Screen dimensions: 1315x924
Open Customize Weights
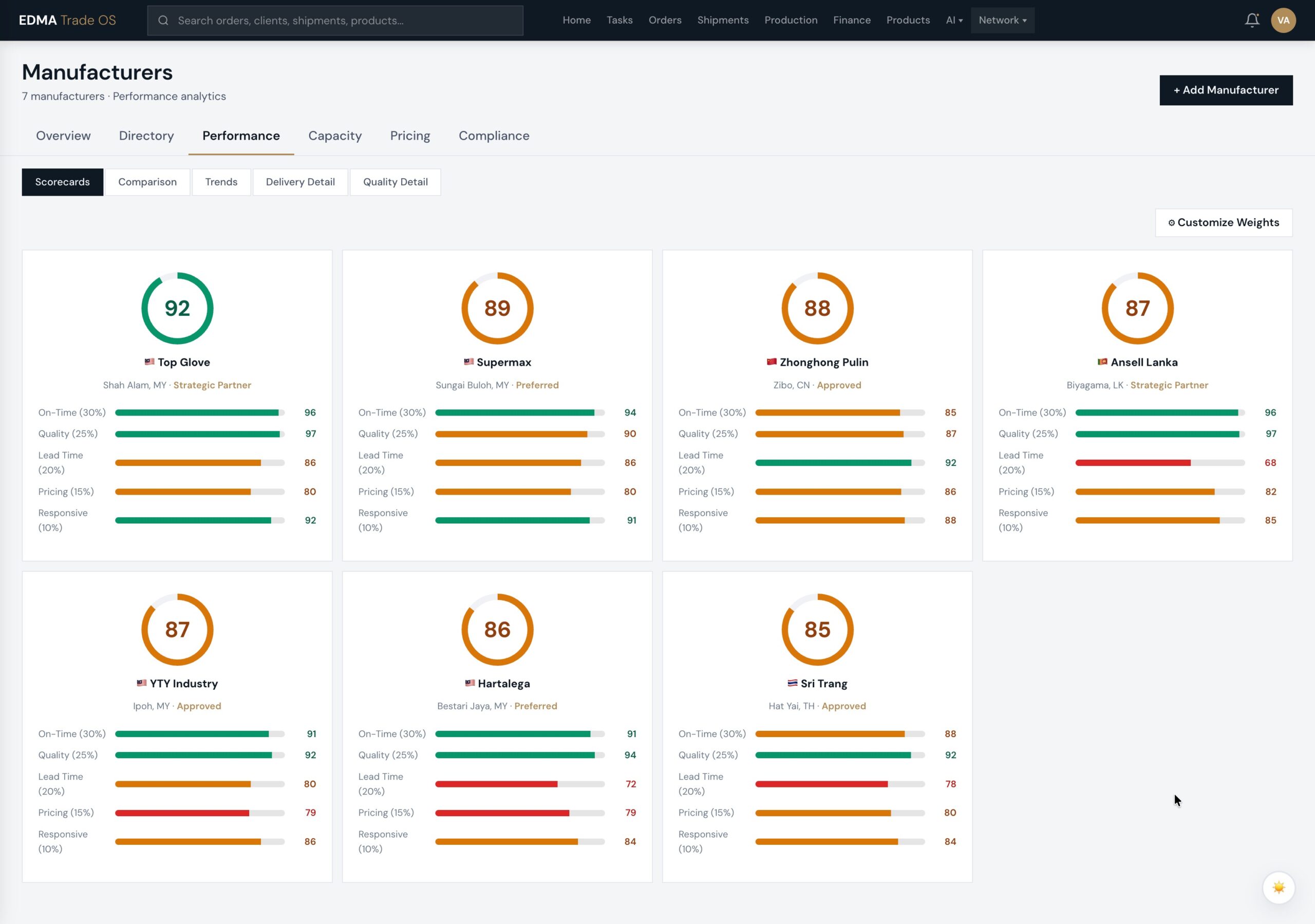point(1224,223)
